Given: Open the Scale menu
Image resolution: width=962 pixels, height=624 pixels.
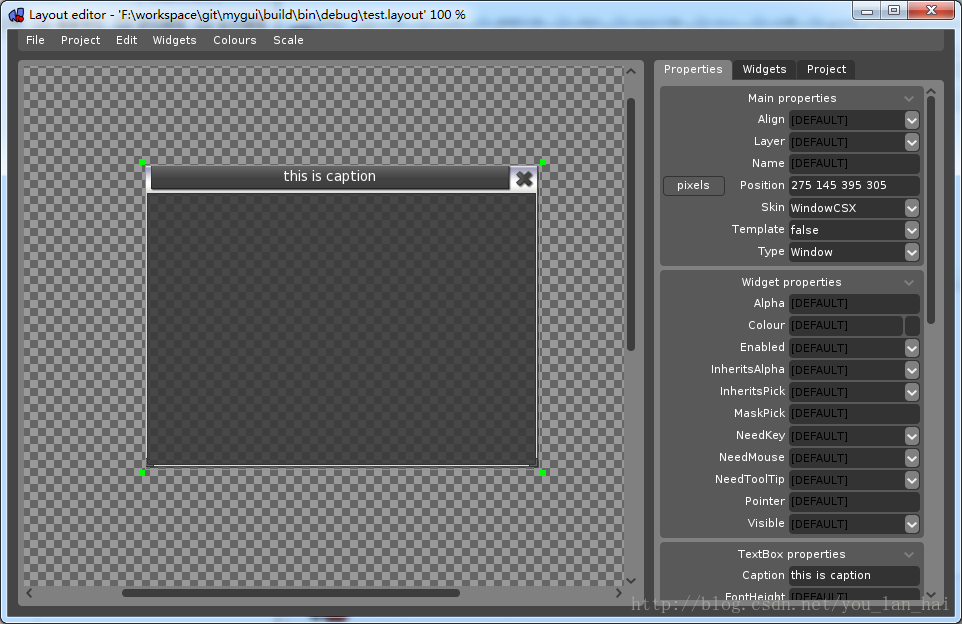Looking at the screenshot, I should click(x=288, y=40).
